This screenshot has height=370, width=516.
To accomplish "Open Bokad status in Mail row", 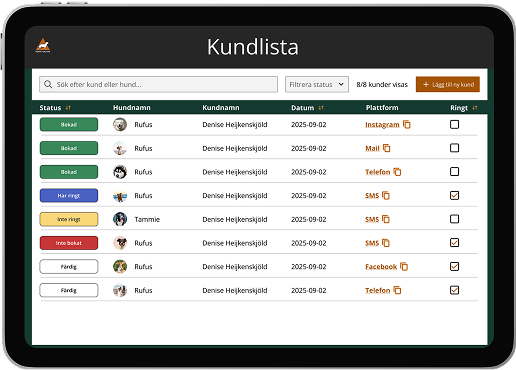I will click(x=69, y=148).
